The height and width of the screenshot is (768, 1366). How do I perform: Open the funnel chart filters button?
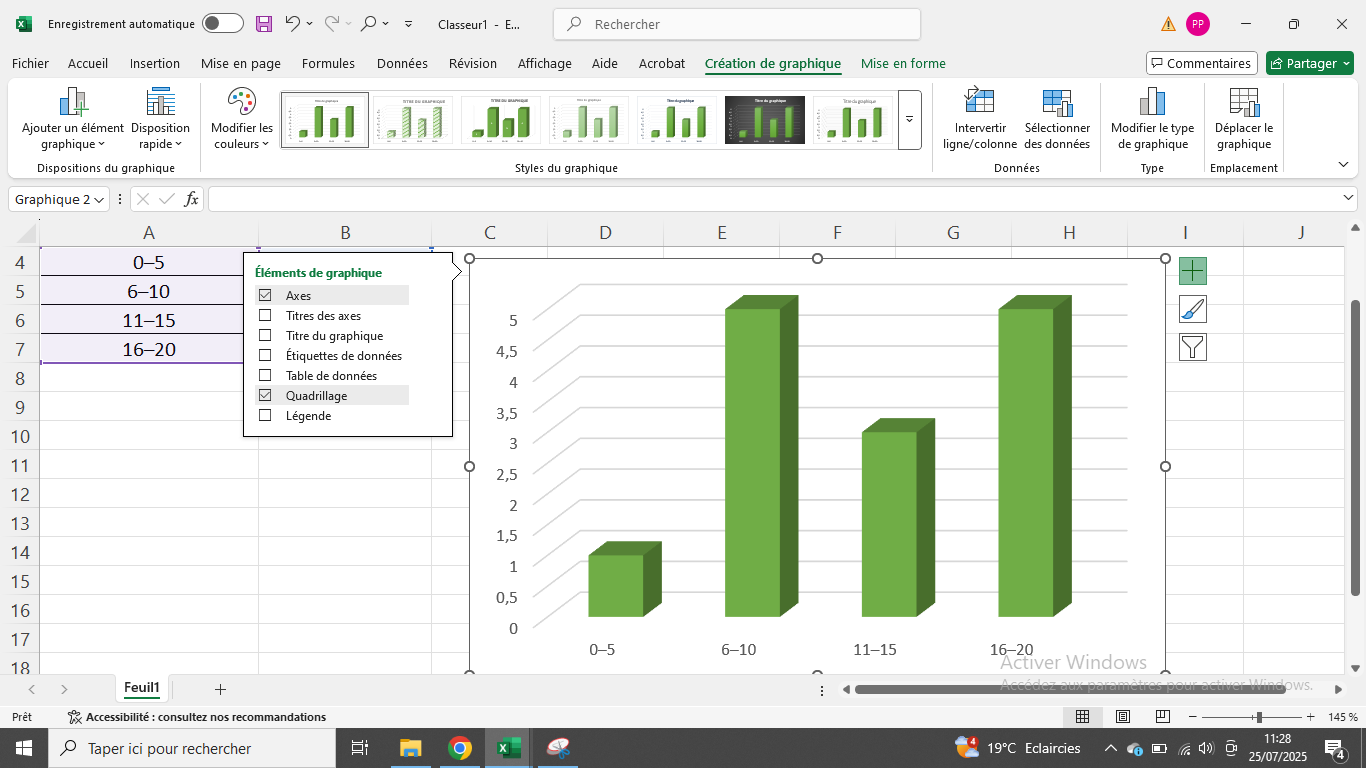click(x=1193, y=347)
